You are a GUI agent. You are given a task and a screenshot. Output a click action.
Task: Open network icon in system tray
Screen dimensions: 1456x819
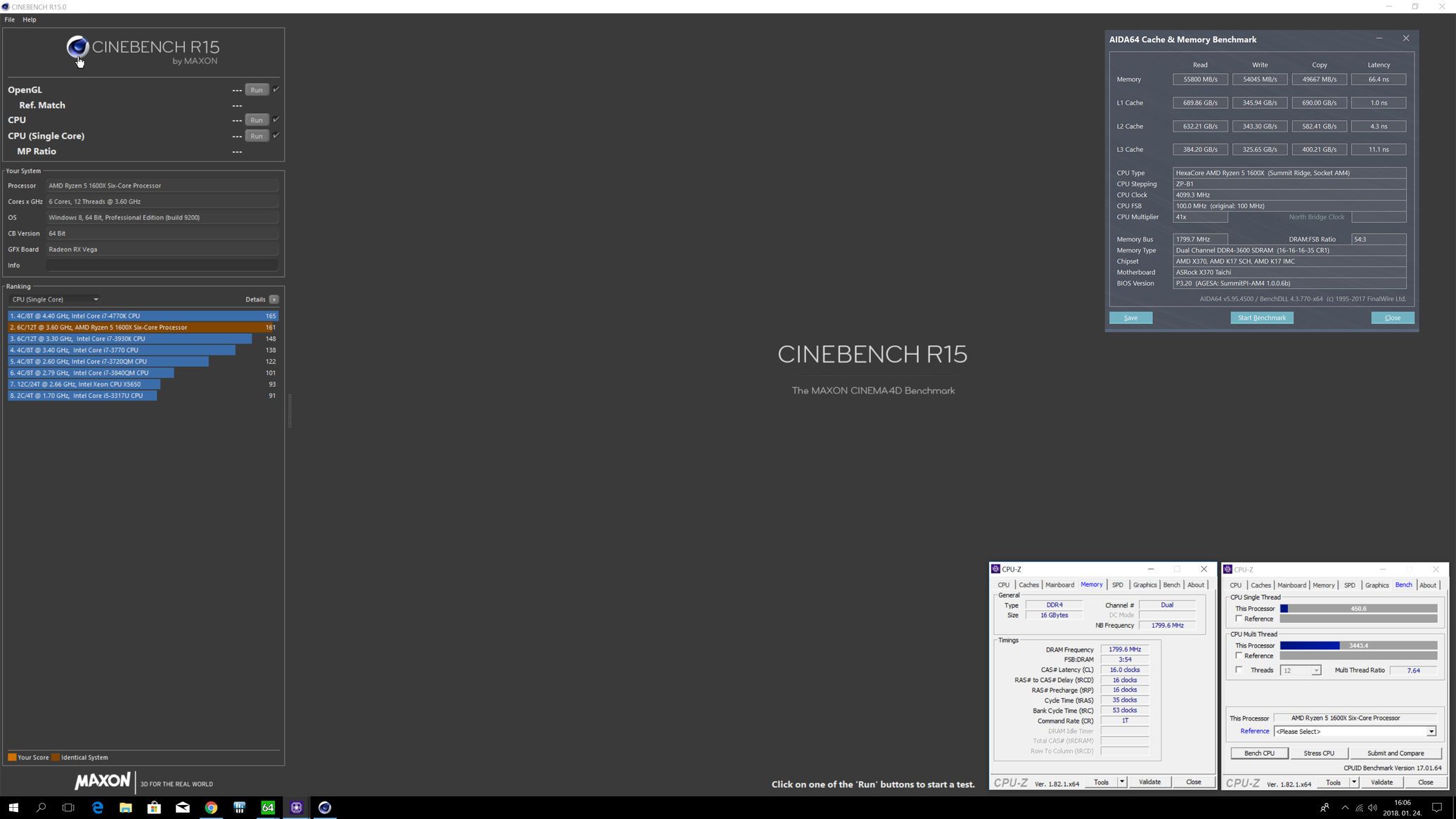coord(1359,808)
